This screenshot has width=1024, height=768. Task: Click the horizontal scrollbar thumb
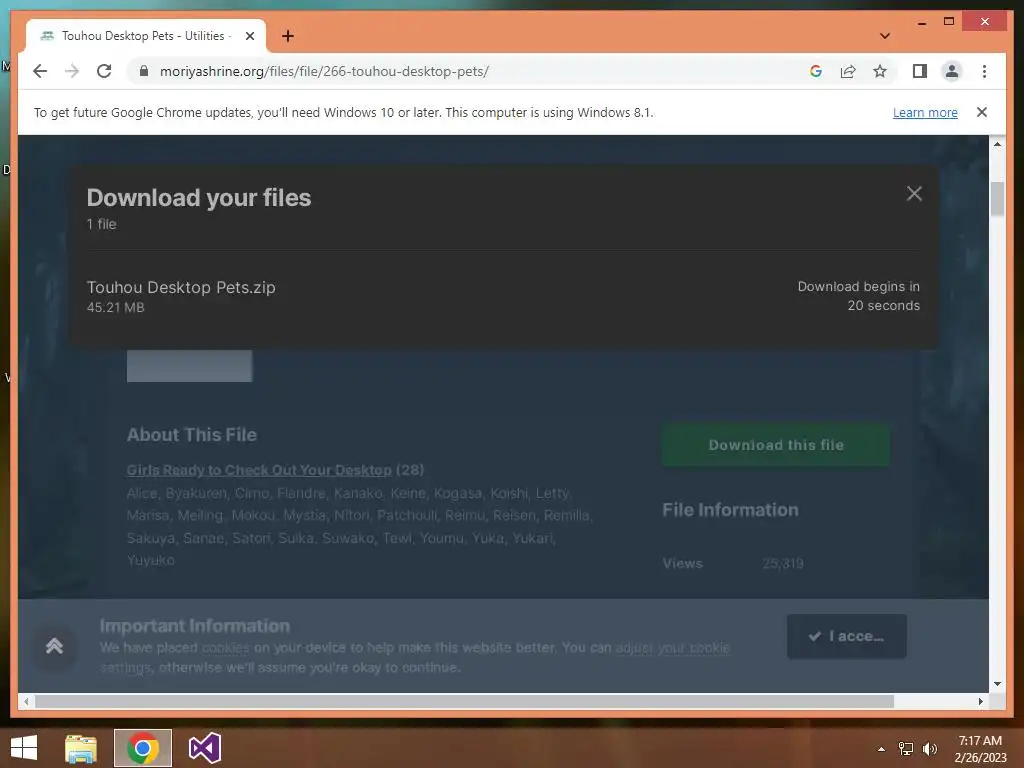point(464,701)
